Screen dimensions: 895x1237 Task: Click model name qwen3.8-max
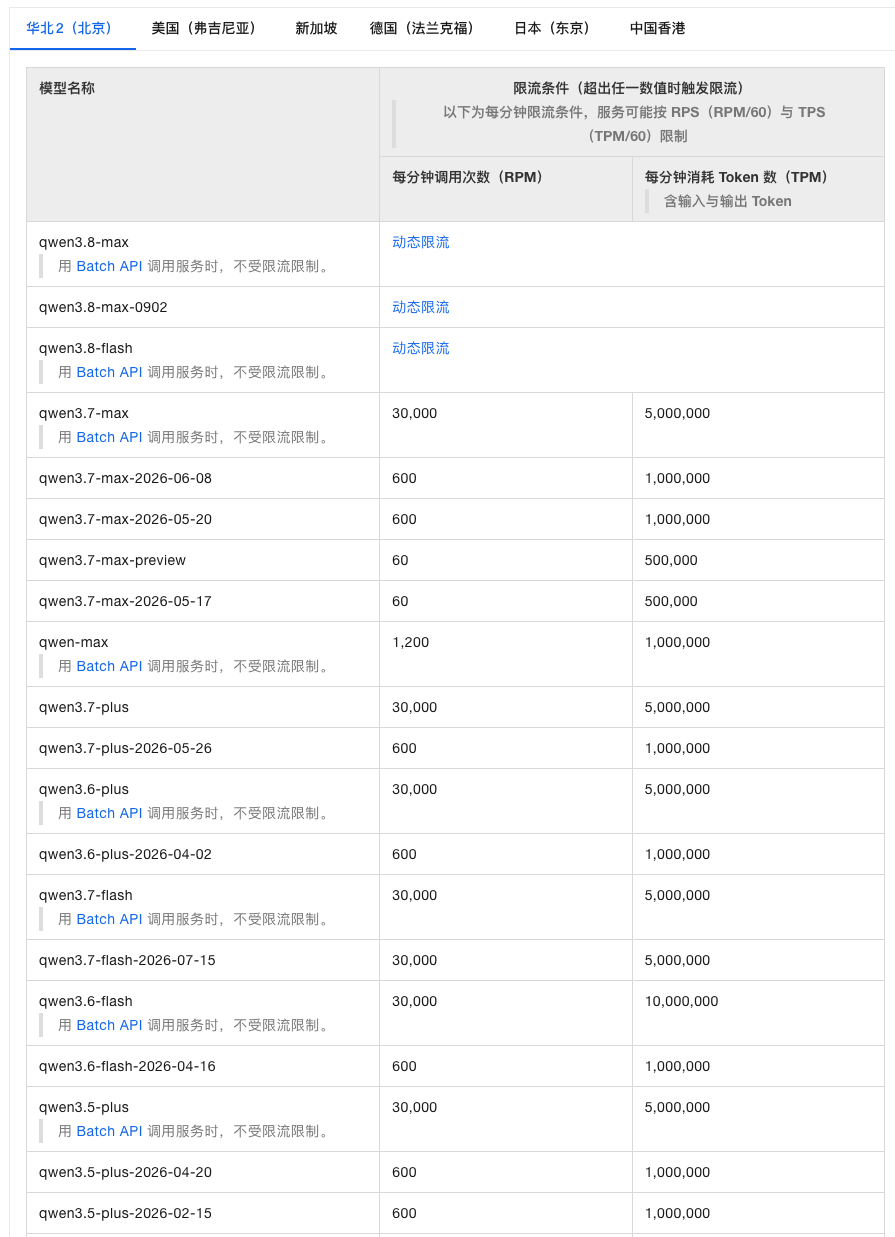[x=84, y=242]
